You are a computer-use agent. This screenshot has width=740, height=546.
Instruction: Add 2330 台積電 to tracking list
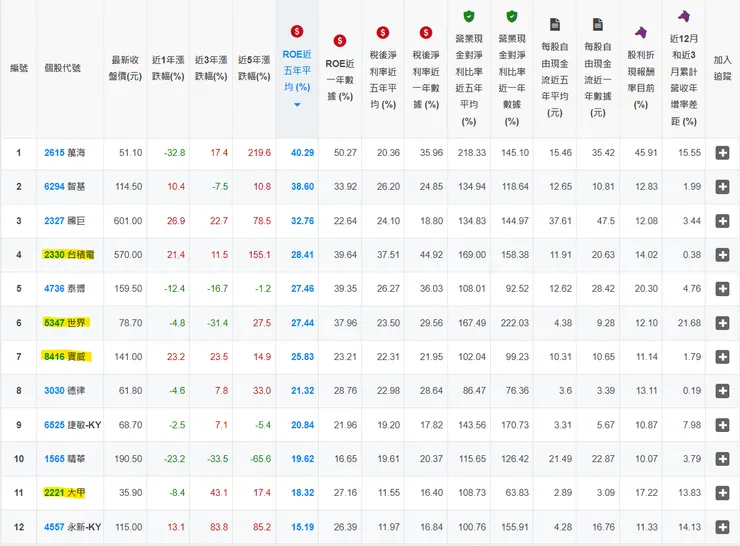(722, 255)
